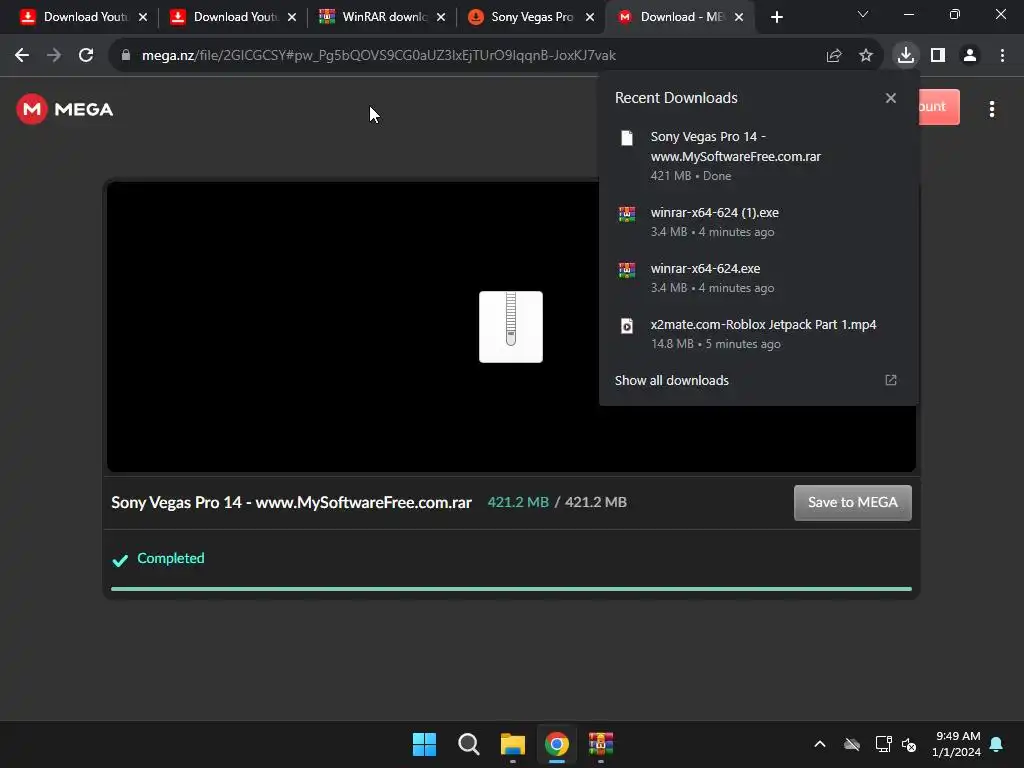1024x768 pixels.
Task: Click the 421.2 MB downloaded size in green
Action: point(518,502)
